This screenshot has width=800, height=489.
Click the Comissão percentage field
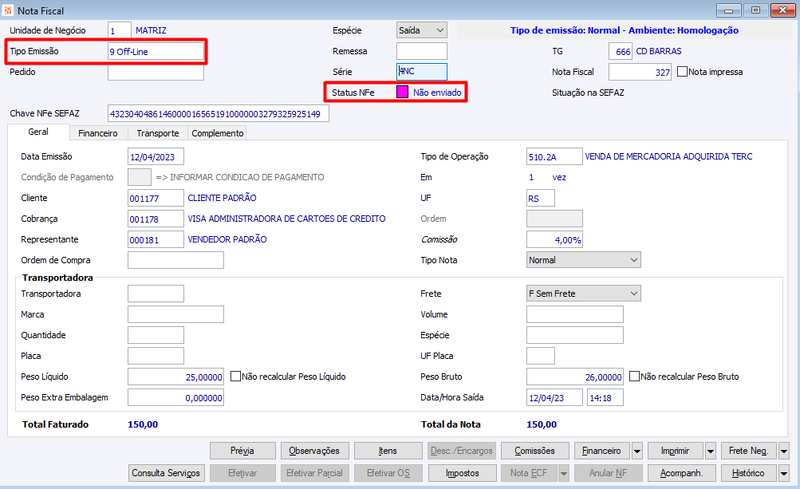(x=554, y=239)
